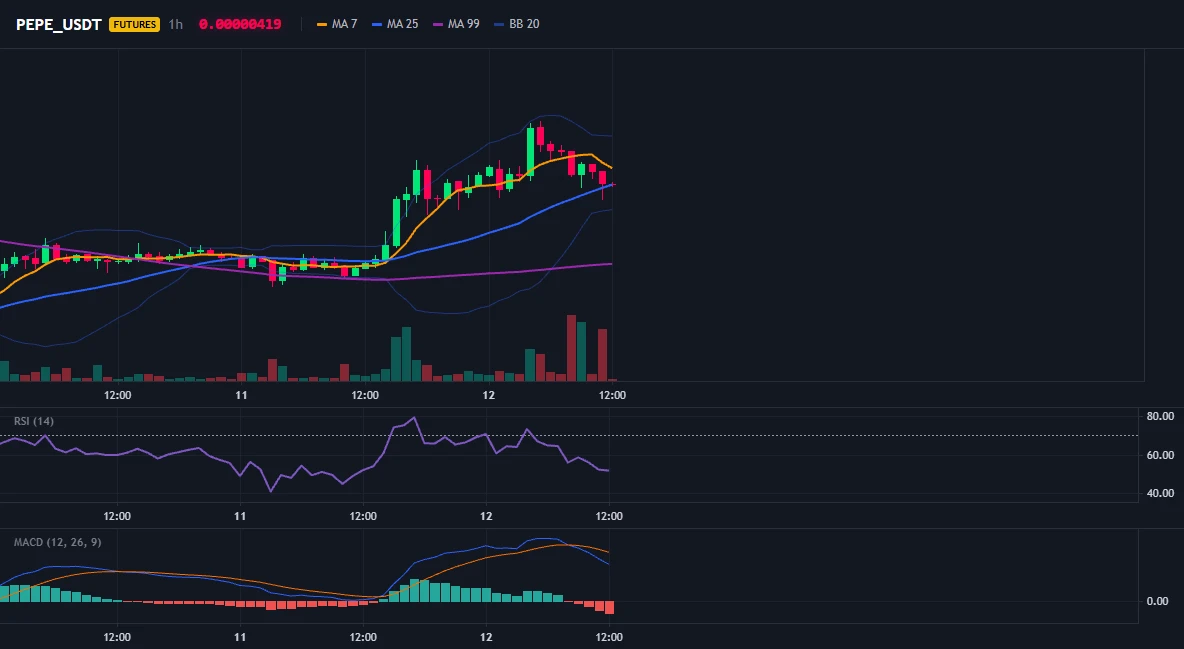Select the BB 20 legend label
This screenshot has height=649, width=1184.
click(x=524, y=24)
